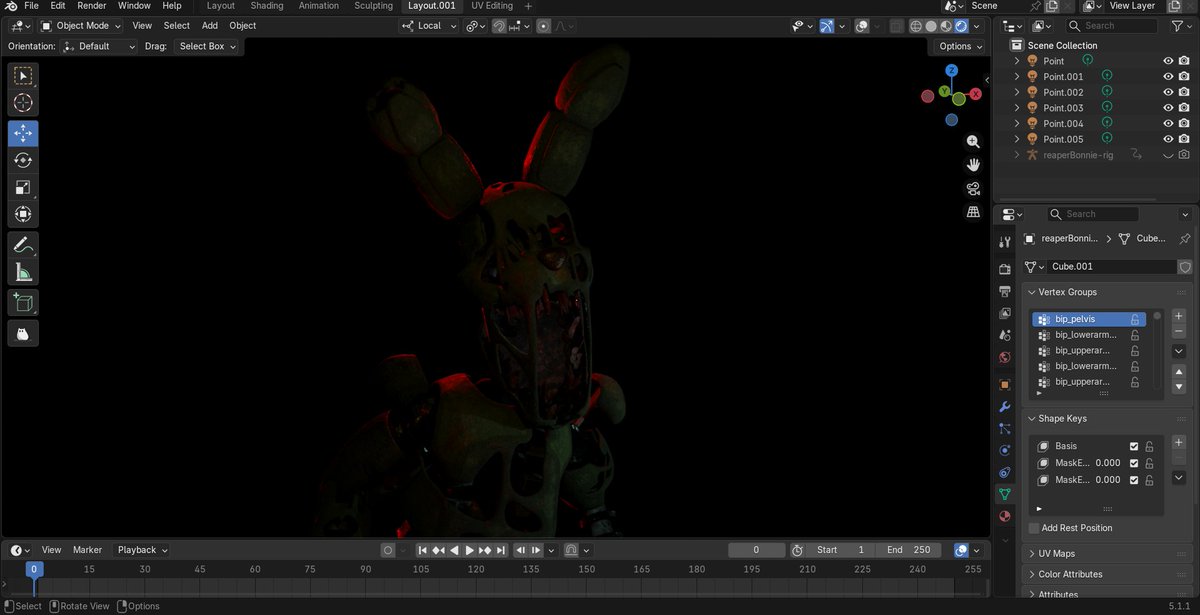
Task: Move the vertex group up with arrow button
Action: (x=1178, y=372)
